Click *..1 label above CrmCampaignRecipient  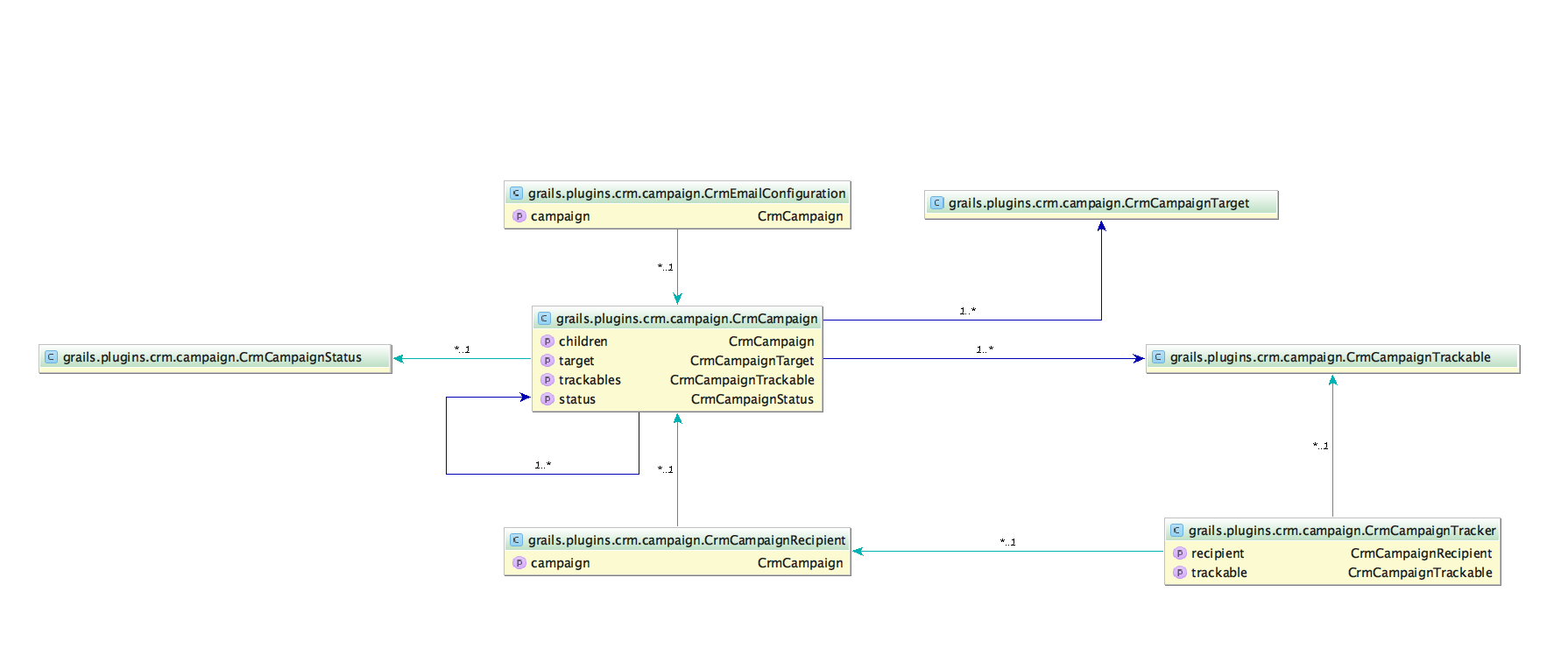pos(666,469)
